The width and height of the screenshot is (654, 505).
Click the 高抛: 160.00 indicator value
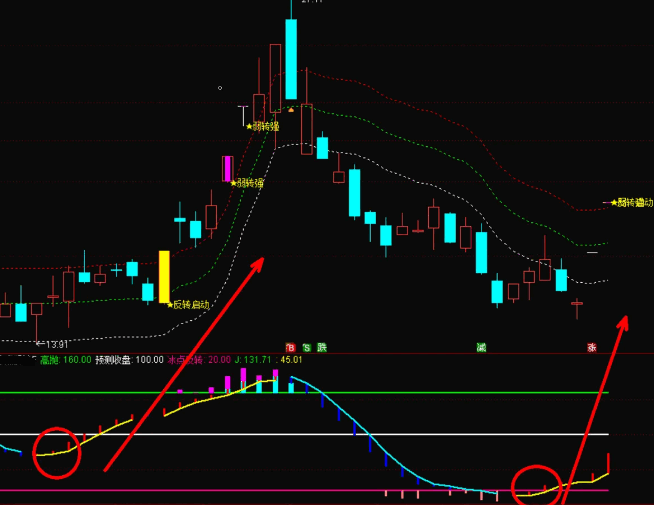click(x=66, y=360)
